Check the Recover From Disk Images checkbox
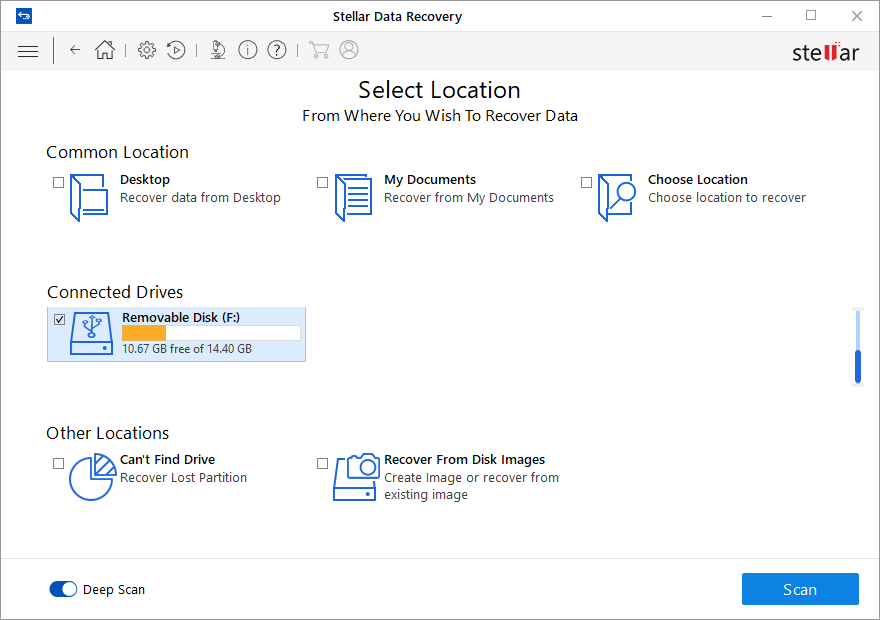Viewport: 880px width, 620px height. (322, 463)
